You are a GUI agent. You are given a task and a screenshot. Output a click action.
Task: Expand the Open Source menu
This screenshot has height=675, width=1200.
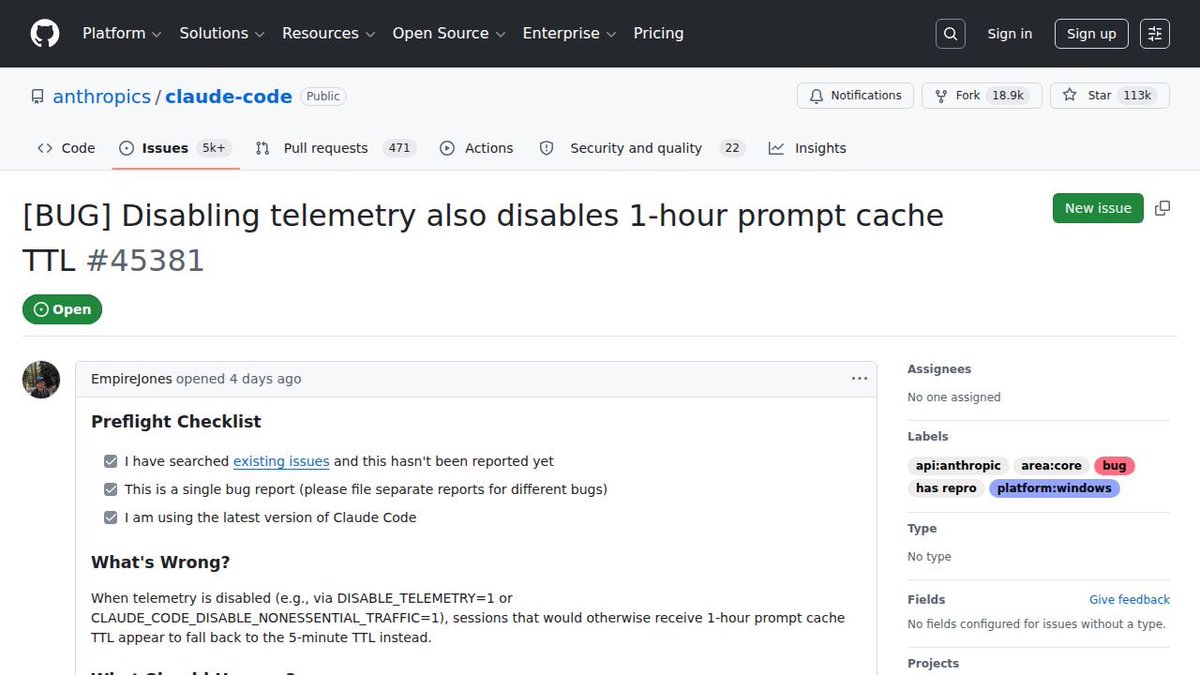[449, 33]
